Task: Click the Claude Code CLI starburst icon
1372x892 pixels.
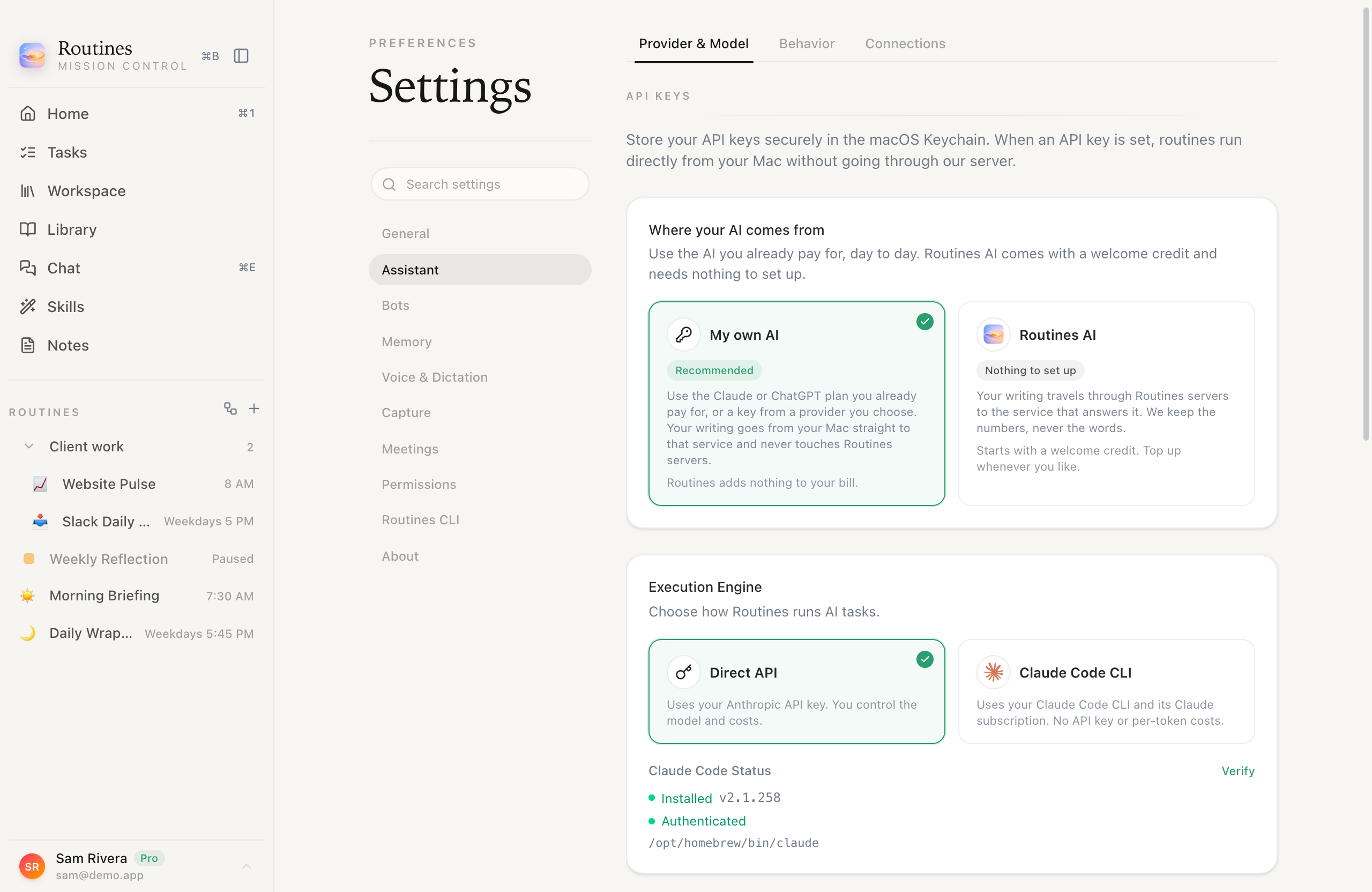Action: coord(993,673)
